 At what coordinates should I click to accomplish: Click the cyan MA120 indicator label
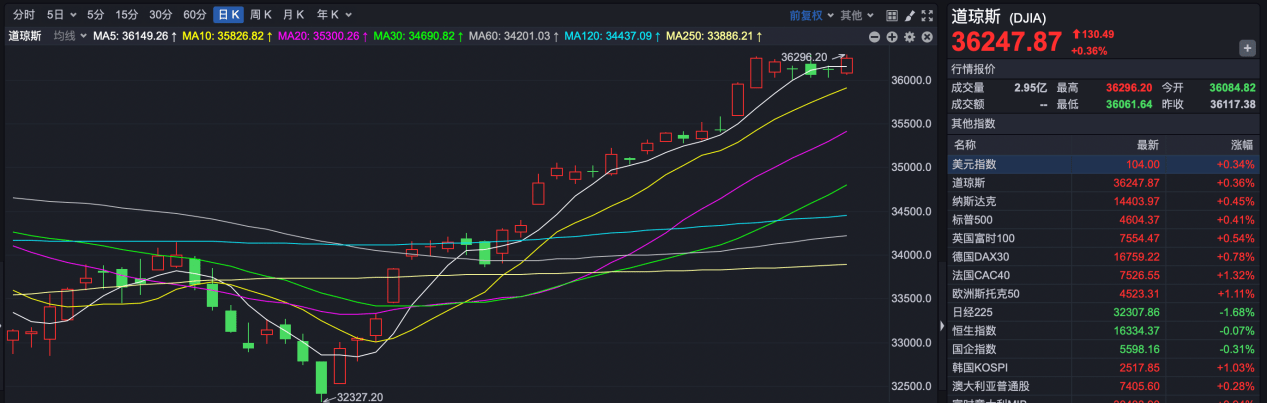tap(612, 36)
